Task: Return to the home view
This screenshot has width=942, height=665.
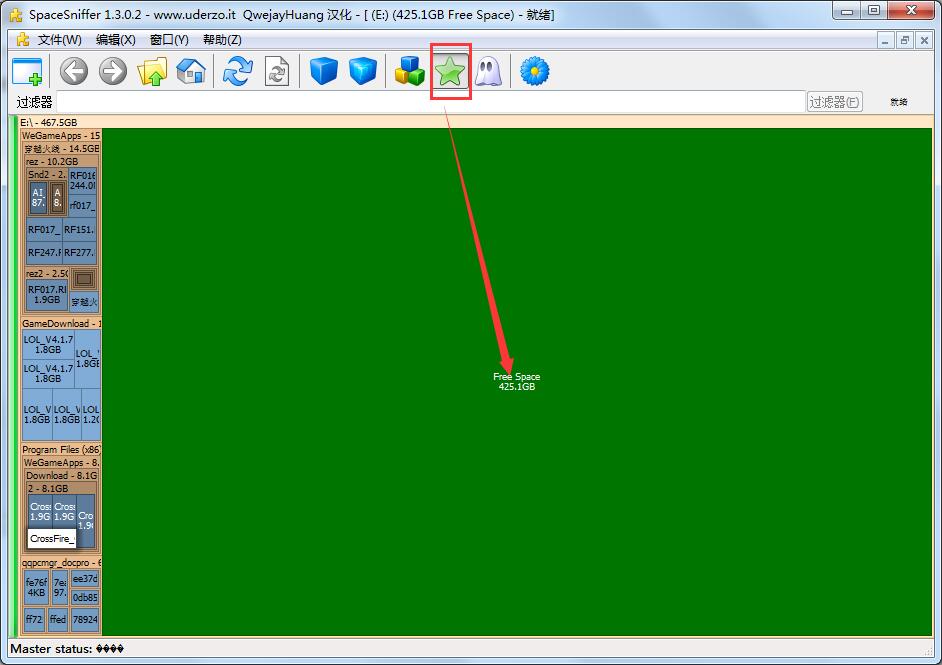Action: pos(191,71)
